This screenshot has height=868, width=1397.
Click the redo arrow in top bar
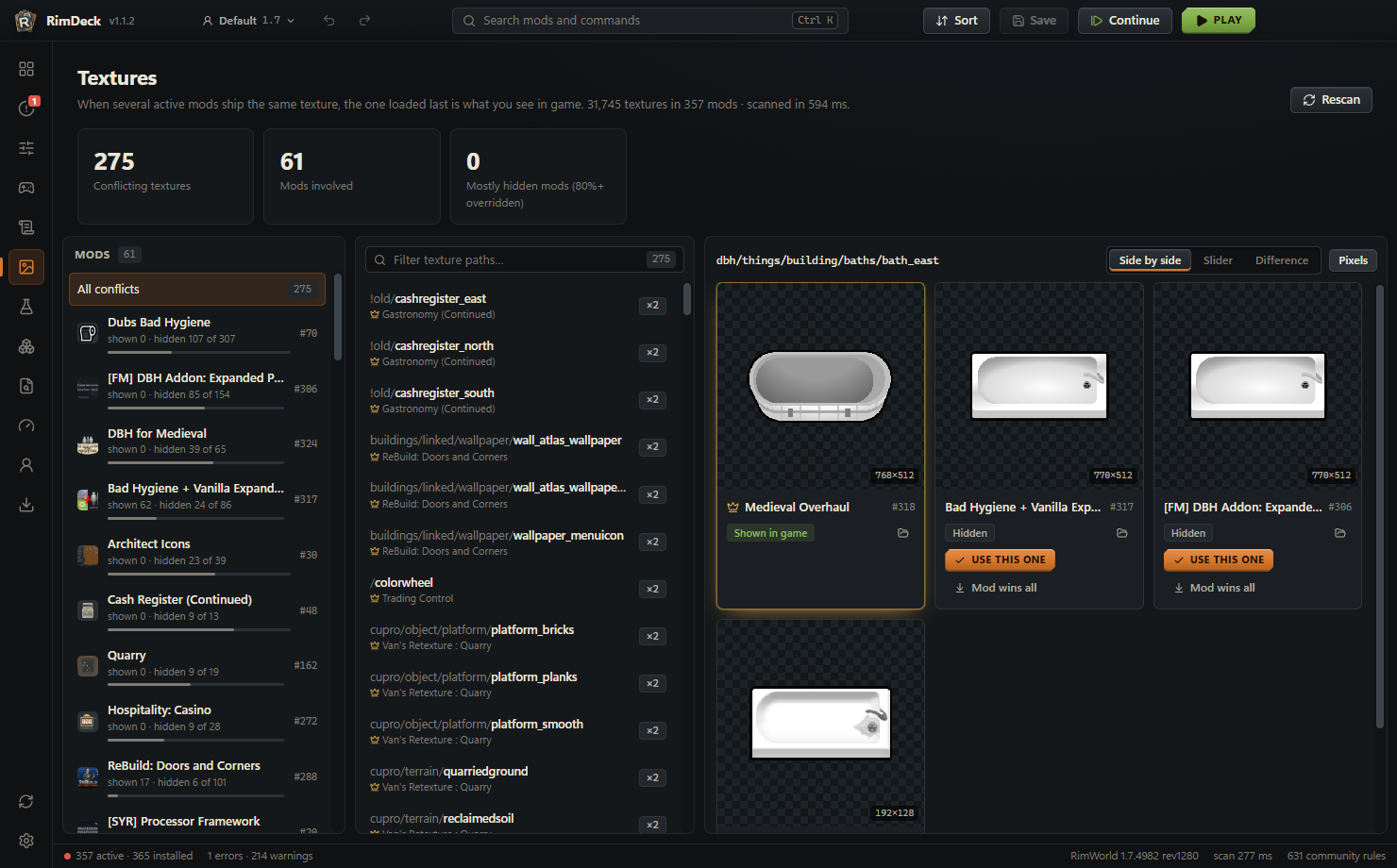click(x=364, y=21)
